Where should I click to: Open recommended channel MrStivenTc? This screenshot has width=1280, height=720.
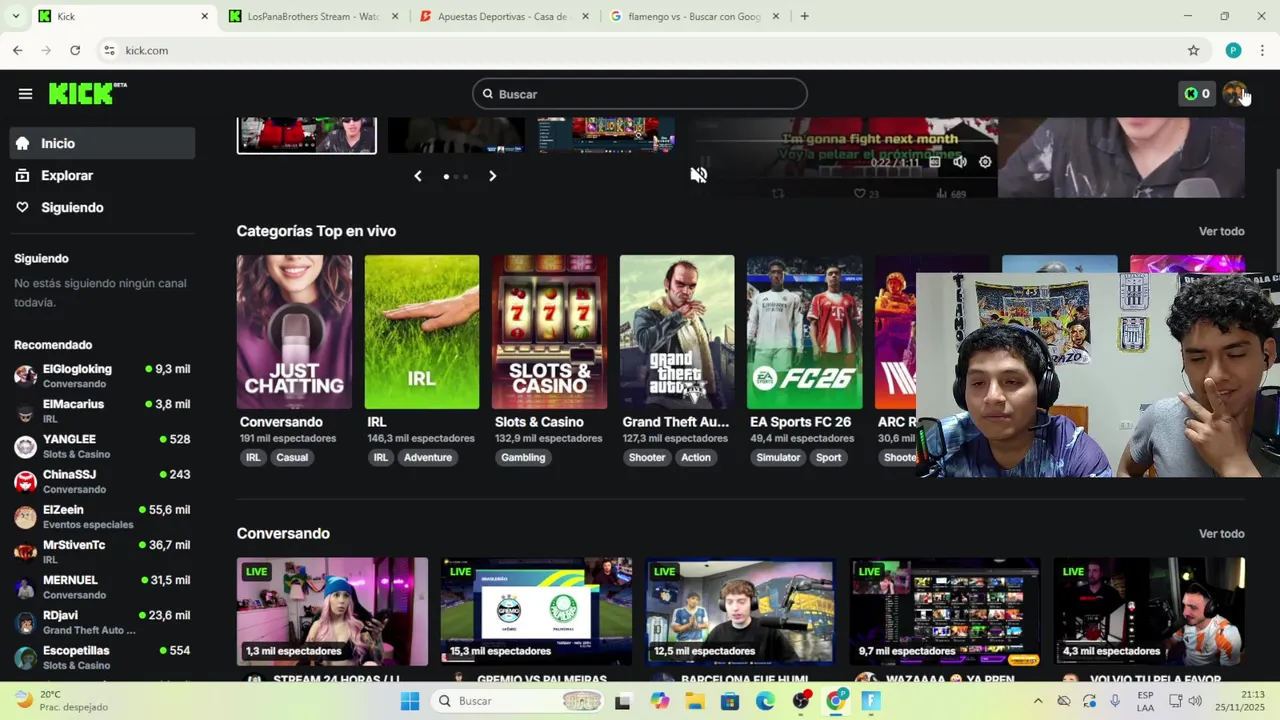pos(102,552)
